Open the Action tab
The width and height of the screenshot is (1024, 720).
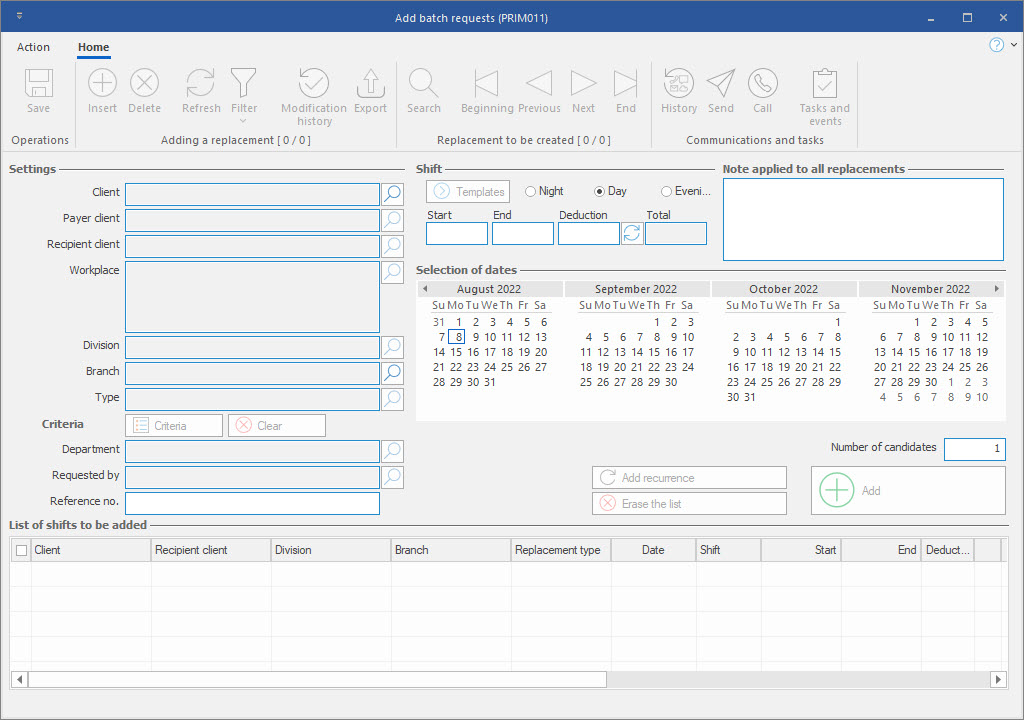tap(33, 47)
